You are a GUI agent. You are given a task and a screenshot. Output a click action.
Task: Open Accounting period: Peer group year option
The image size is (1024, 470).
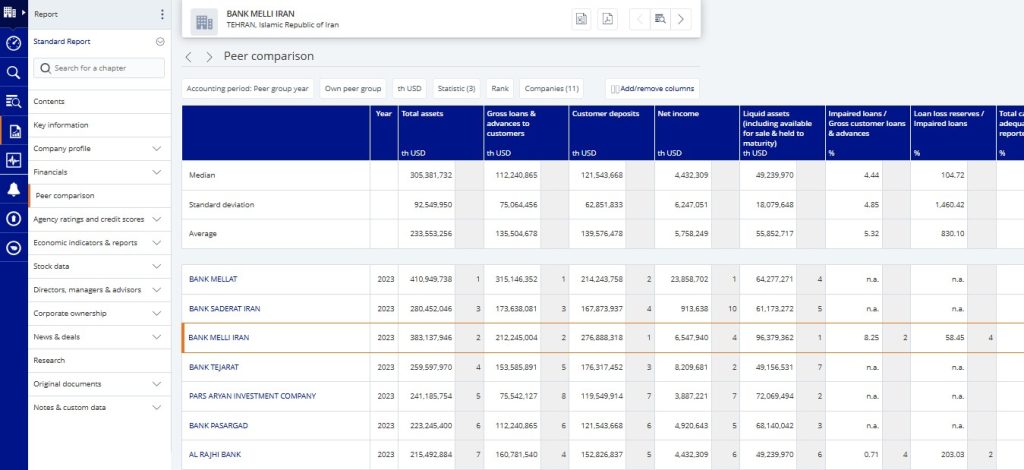click(248, 89)
